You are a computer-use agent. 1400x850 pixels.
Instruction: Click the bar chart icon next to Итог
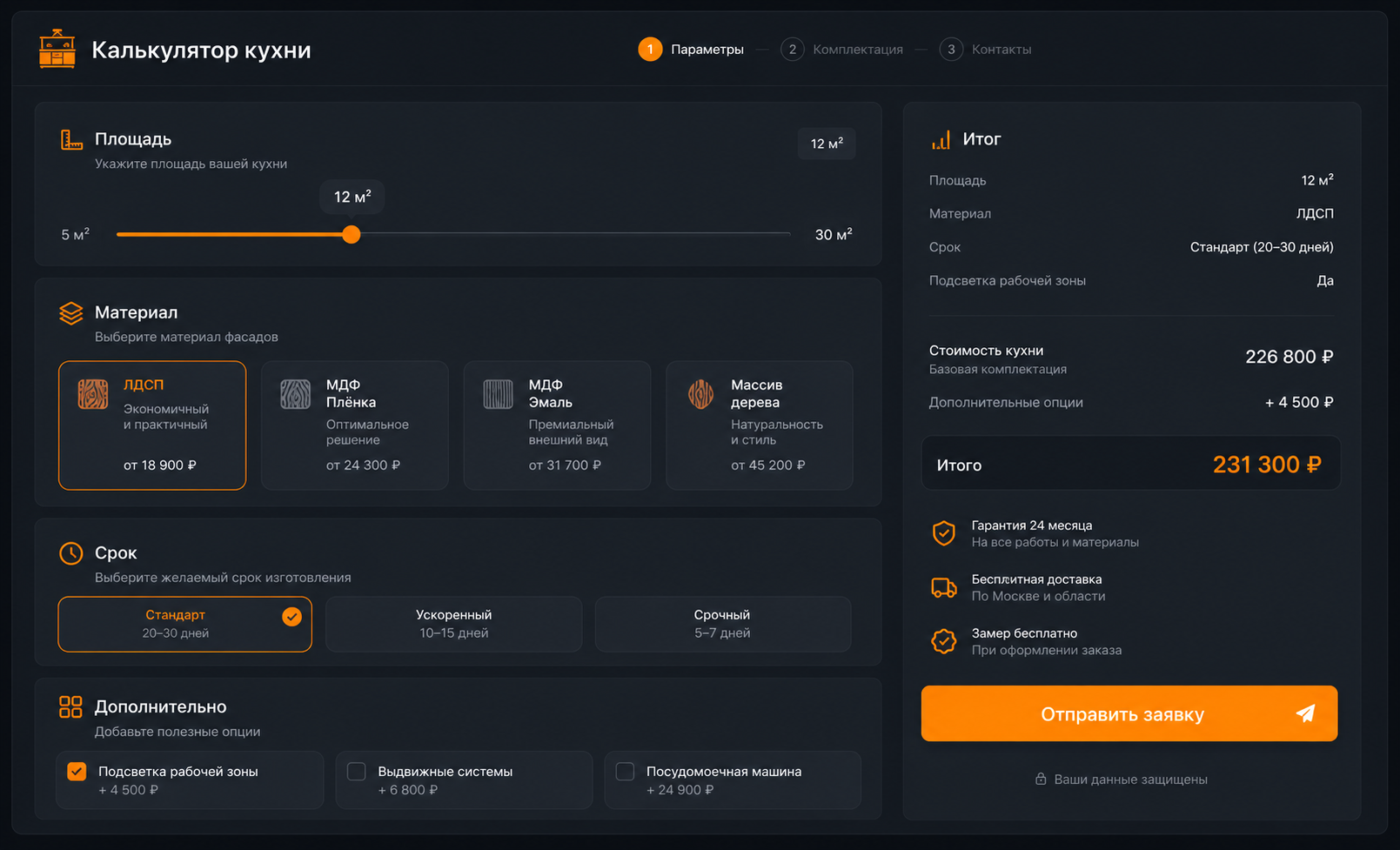click(x=941, y=139)
